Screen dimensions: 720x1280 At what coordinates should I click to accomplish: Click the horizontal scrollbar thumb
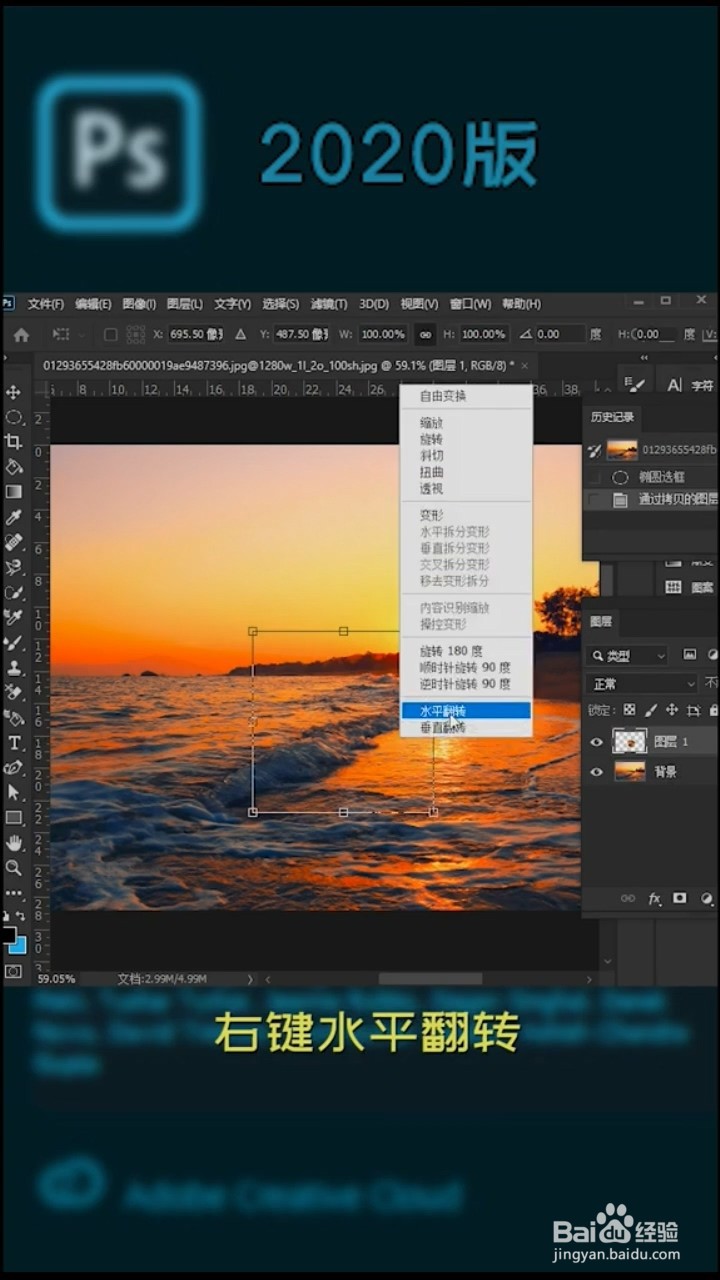point(430,979)
